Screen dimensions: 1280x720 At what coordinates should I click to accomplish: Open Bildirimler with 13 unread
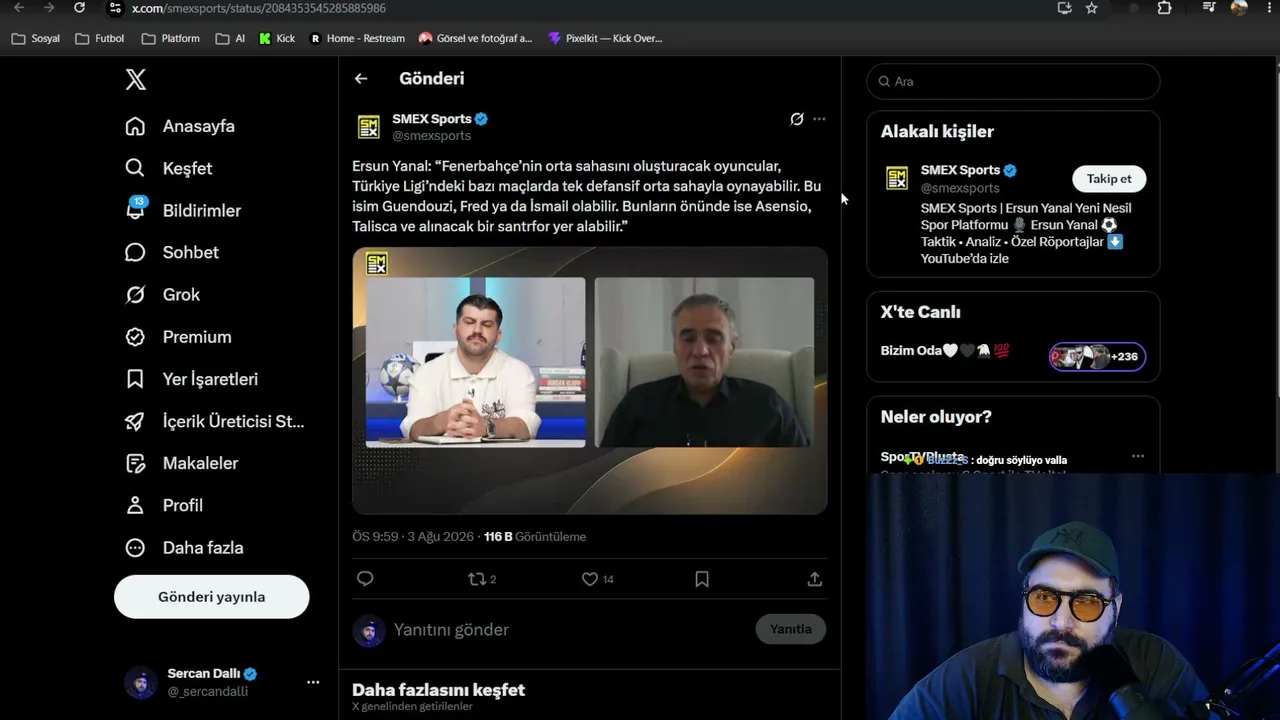coord(183,210)
